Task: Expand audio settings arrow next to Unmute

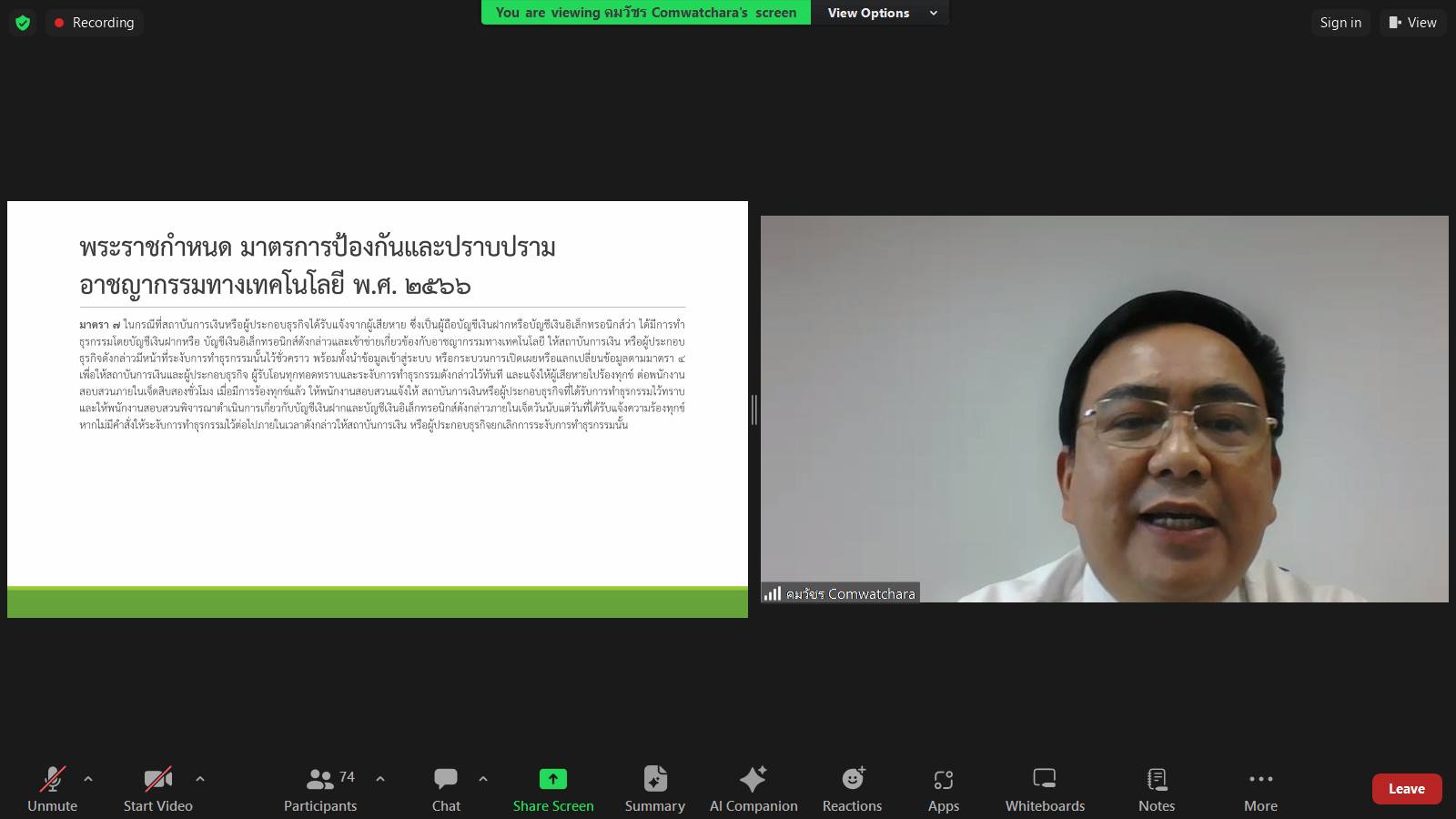Action: (88, 779)
